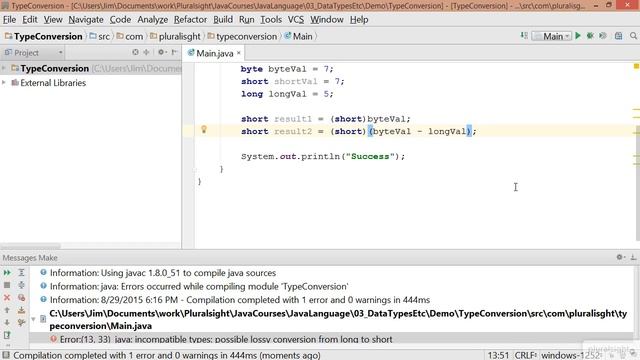This screenshot has height=360, width=640.
Task: Open Messages panel gear settings icon
Action: 620,257
